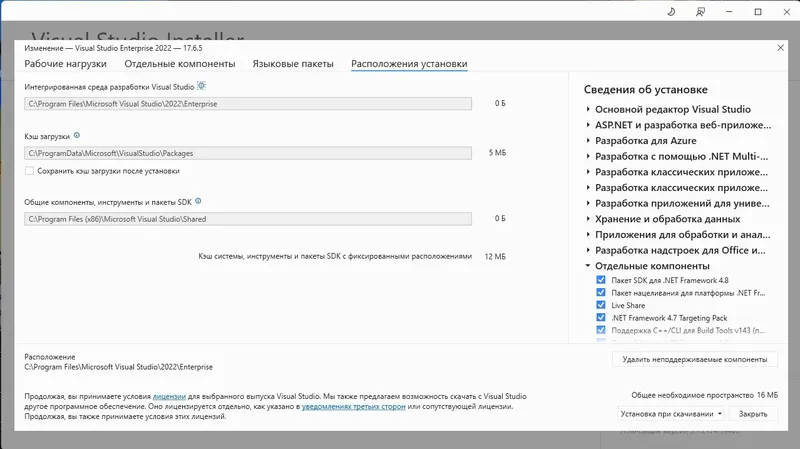This screenshot has width=800, height=449.
Task: Click the 5 МБ download cache size
Action: 497,153
